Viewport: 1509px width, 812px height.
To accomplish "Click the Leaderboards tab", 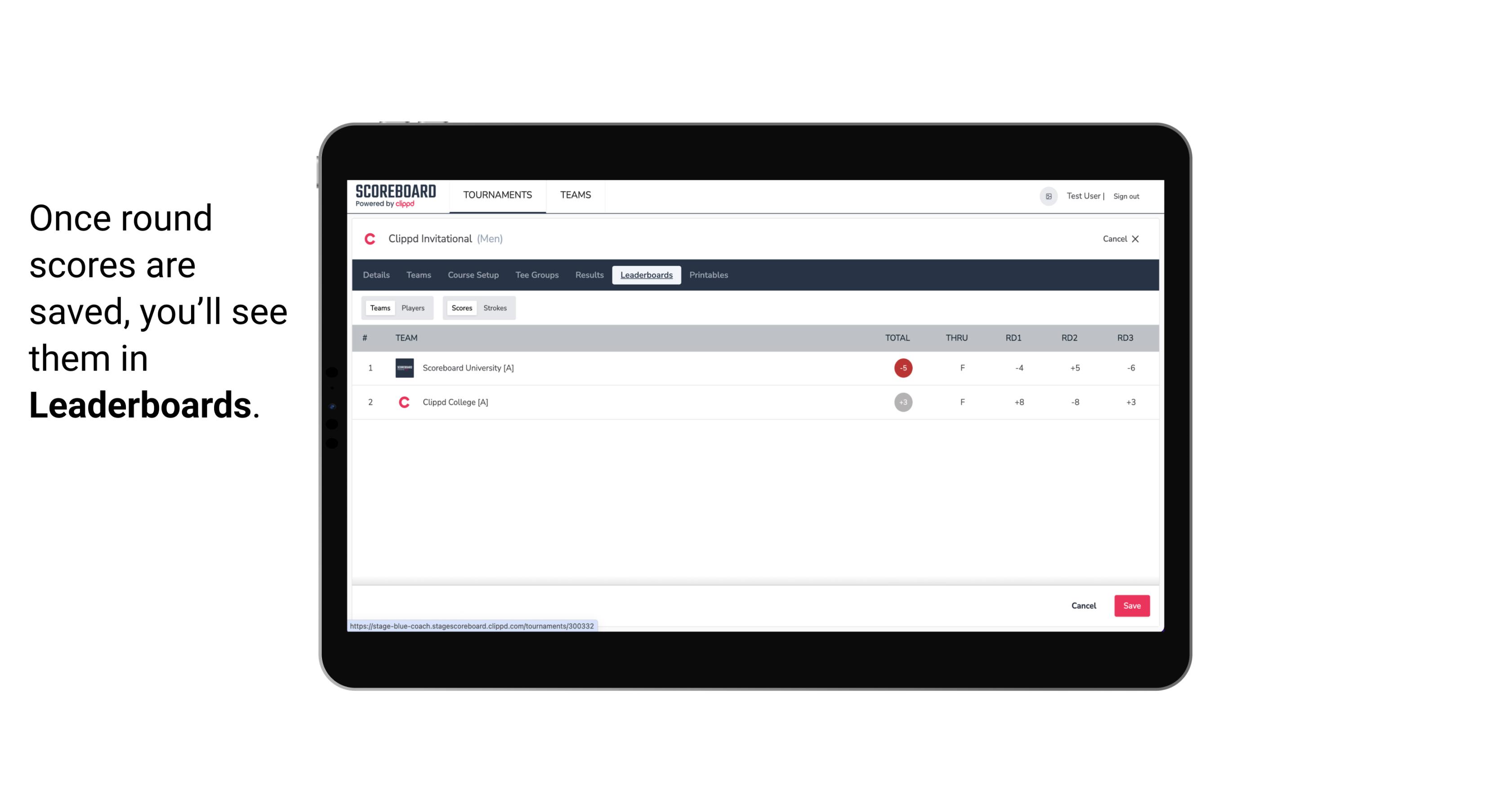I will 647,275.
